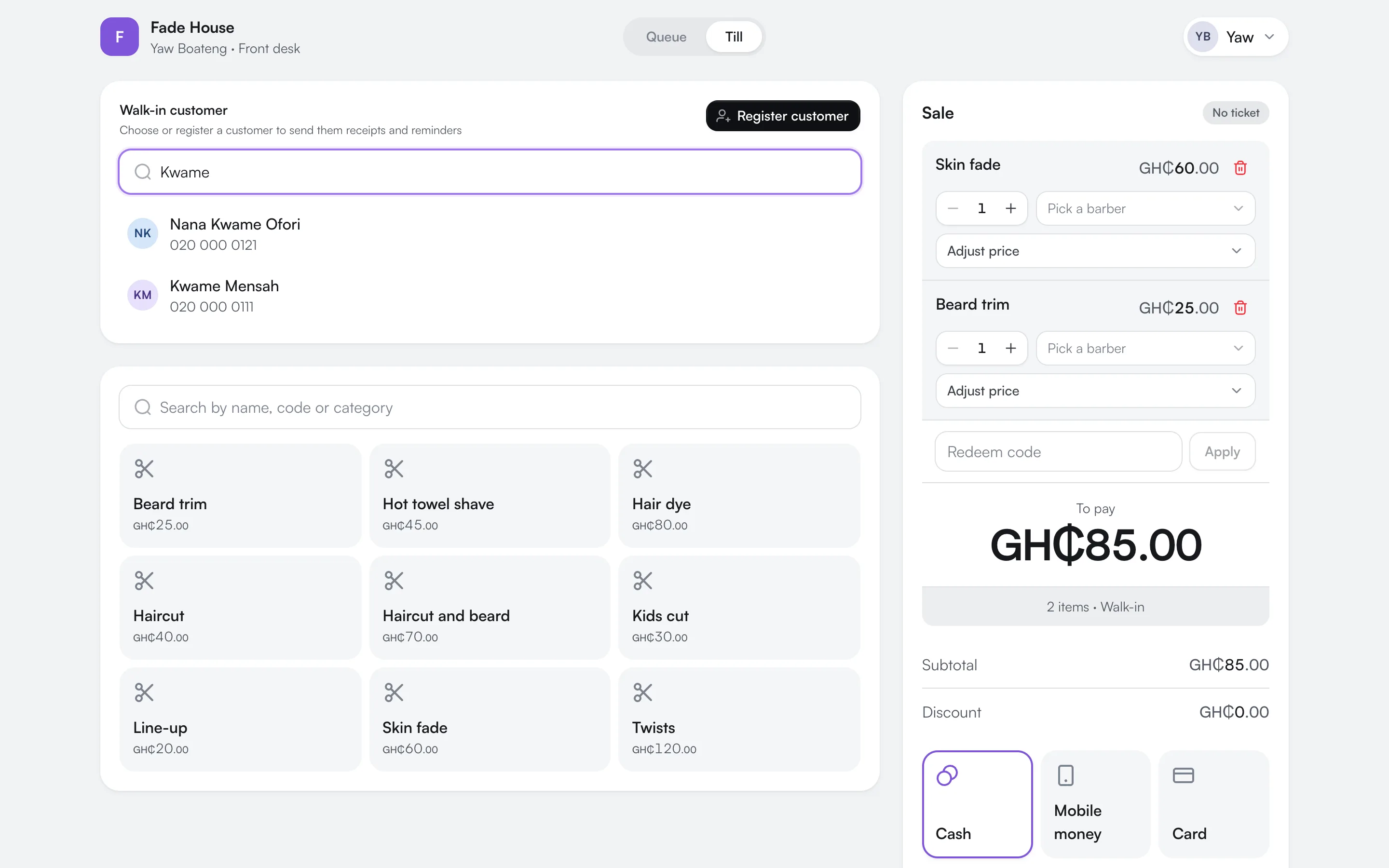
Task: Click the scissors icon on Kids cut card
Action: coord(643,581)
